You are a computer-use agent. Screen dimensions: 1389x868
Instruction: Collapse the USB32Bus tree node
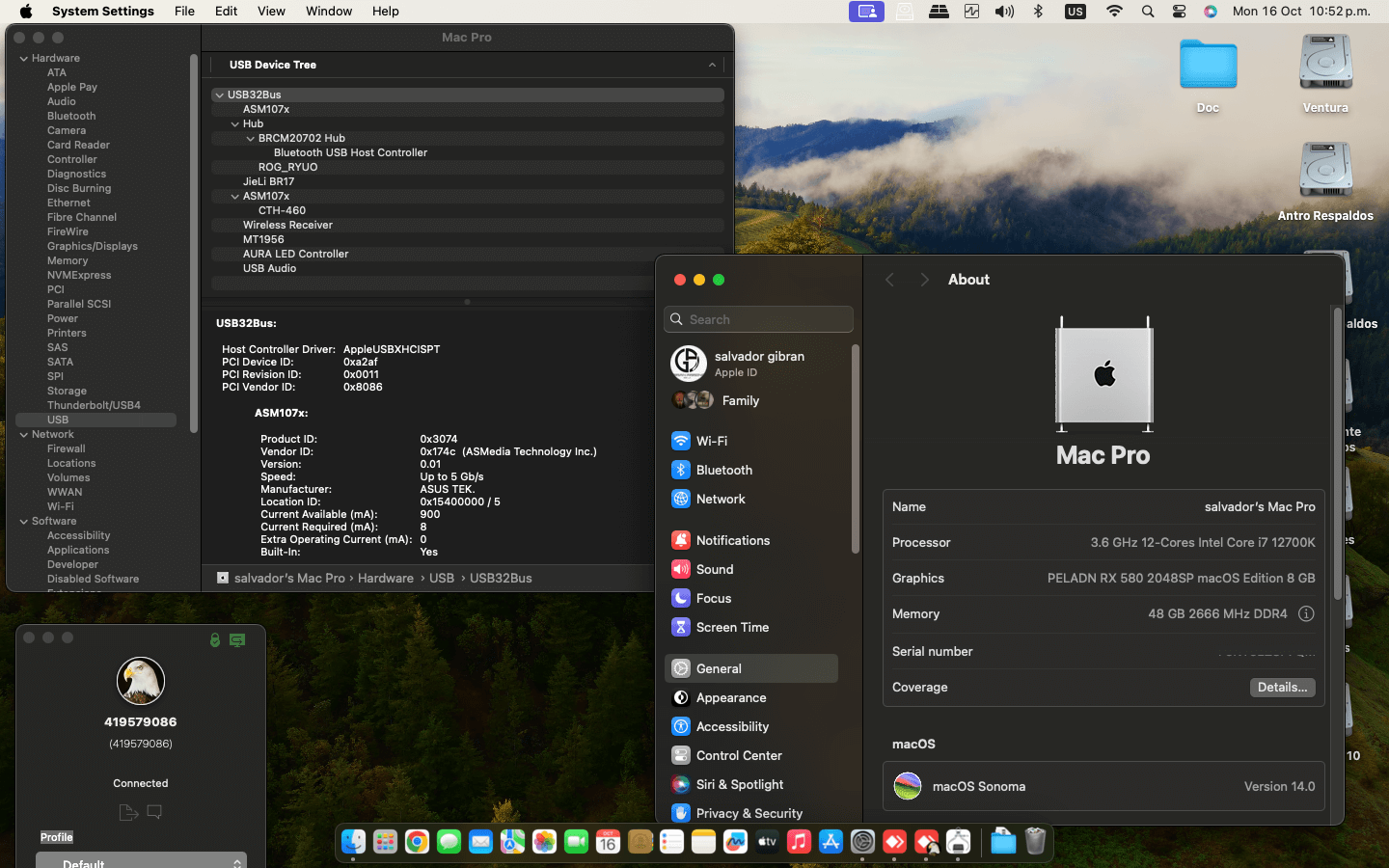click(x=220, y=95)
